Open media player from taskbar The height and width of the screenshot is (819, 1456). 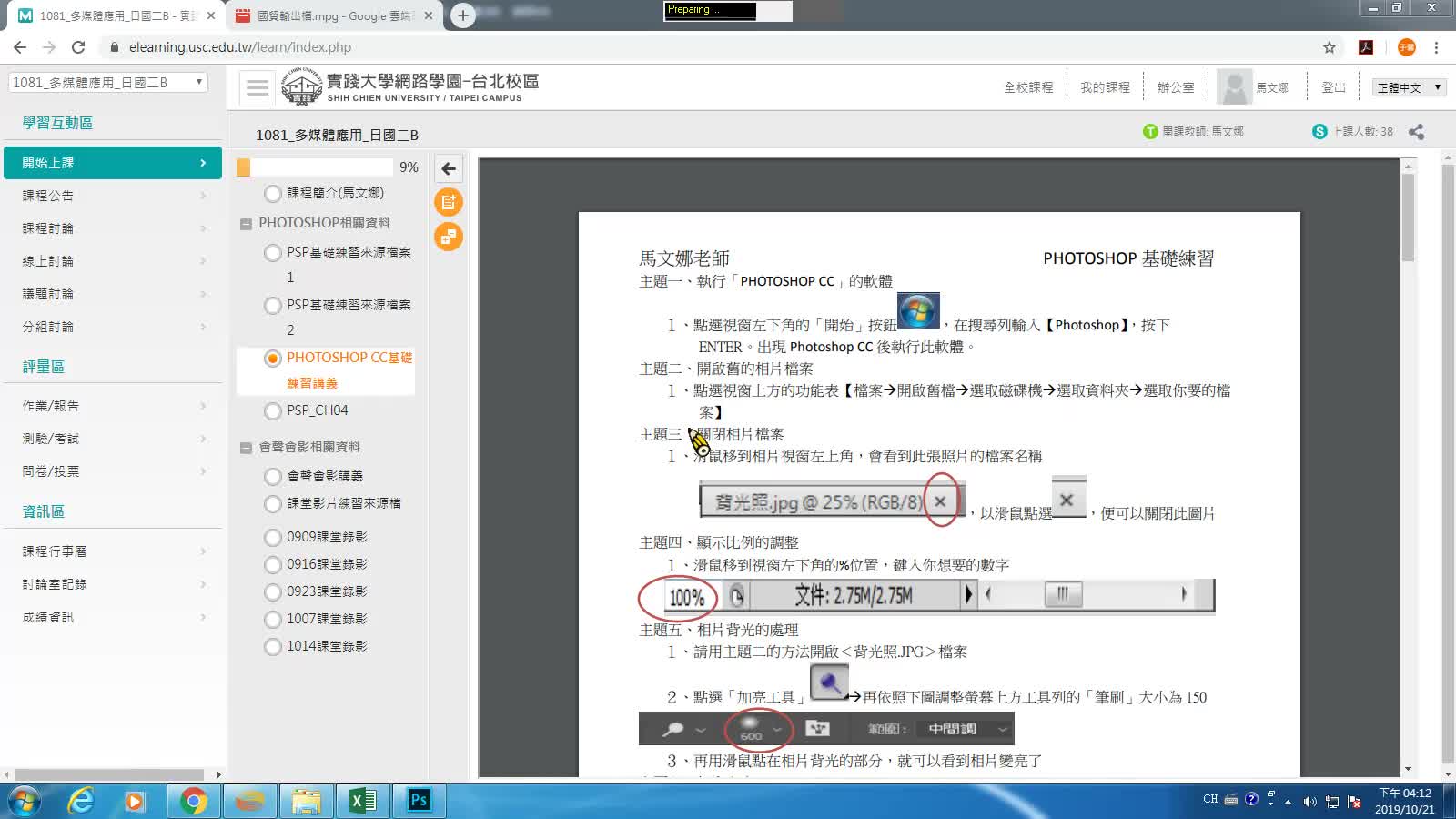136,801
